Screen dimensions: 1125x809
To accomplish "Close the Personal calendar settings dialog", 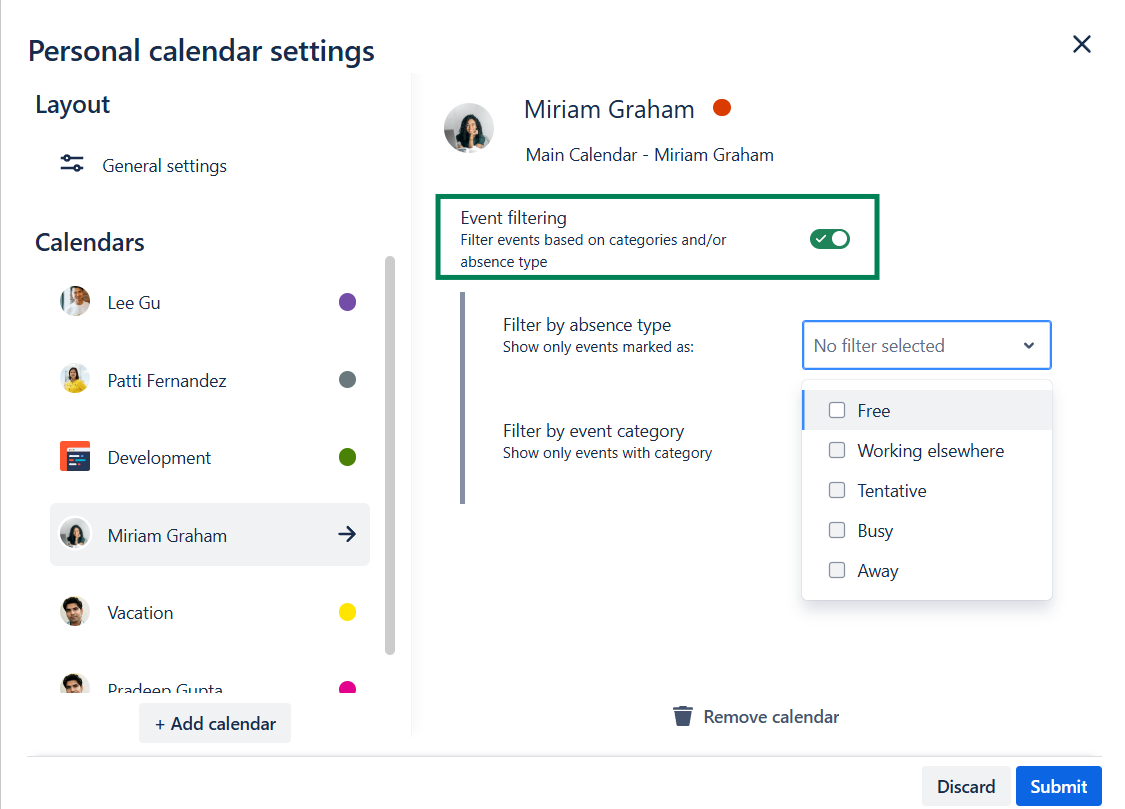I will [1081, 44].
